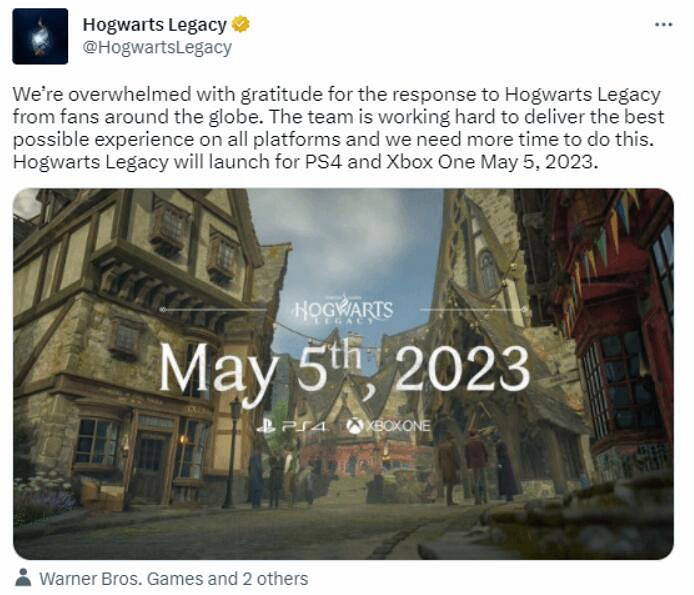Click the tweet text starting with We're overwhelmed
Image resolution: width=694 pixels, height=595 pixels.
[x=338, y=128]
